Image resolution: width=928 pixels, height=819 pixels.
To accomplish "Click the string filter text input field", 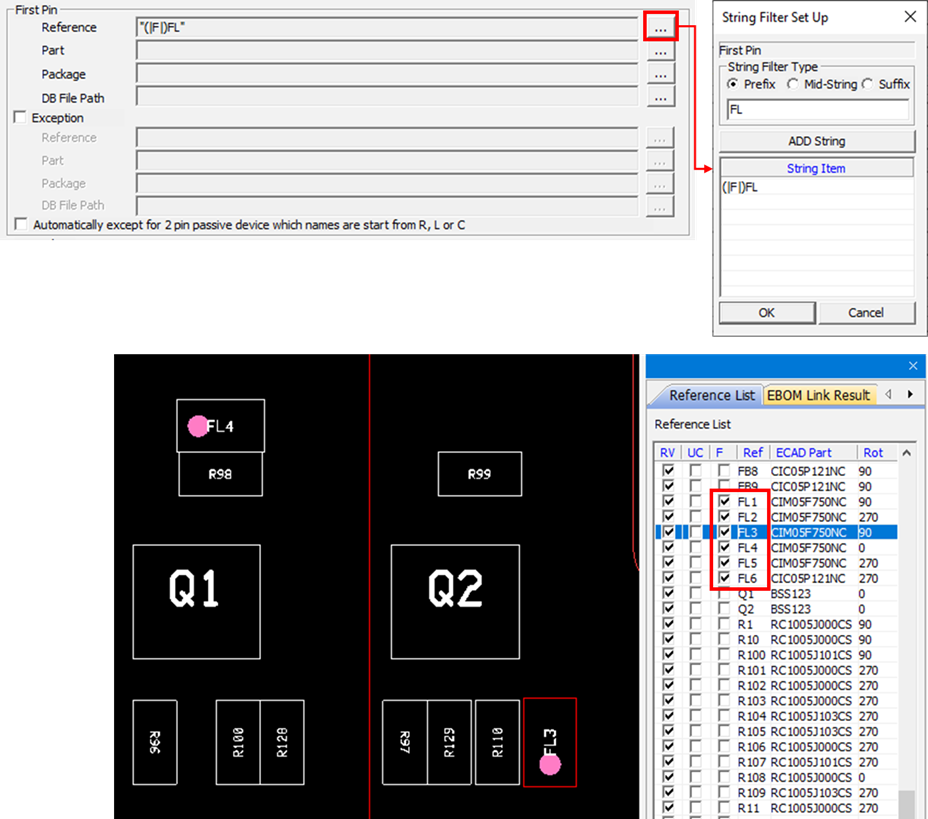I will click(816, 110).
